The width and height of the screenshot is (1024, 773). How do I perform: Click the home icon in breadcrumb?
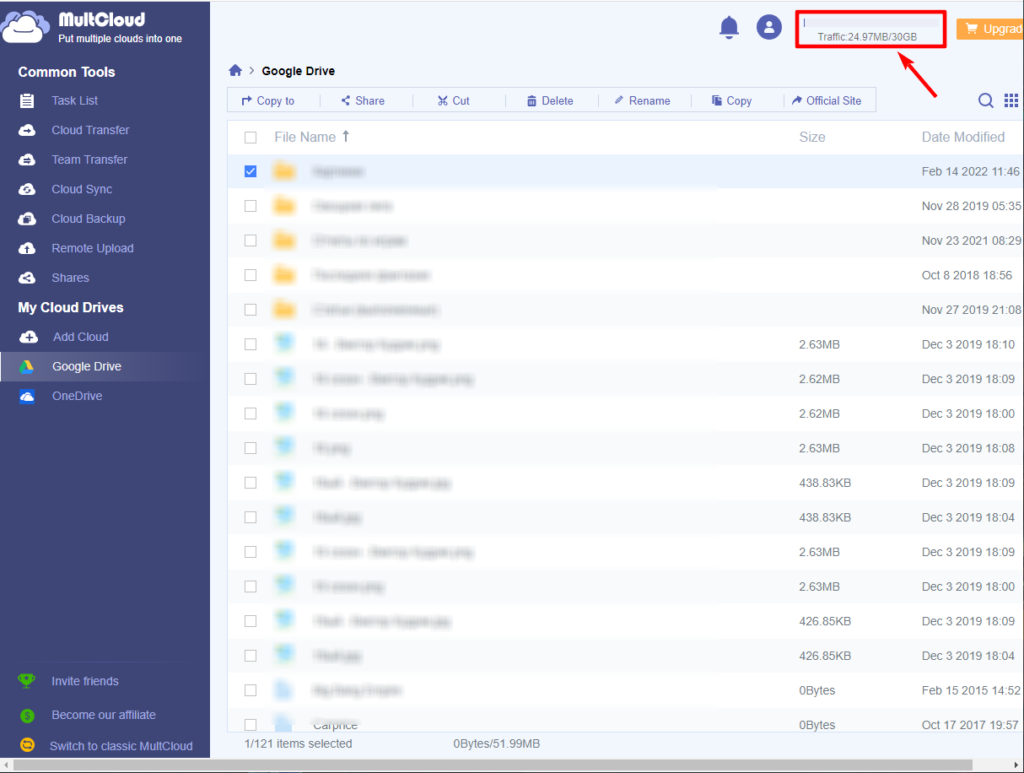click(x=235, y=71)
